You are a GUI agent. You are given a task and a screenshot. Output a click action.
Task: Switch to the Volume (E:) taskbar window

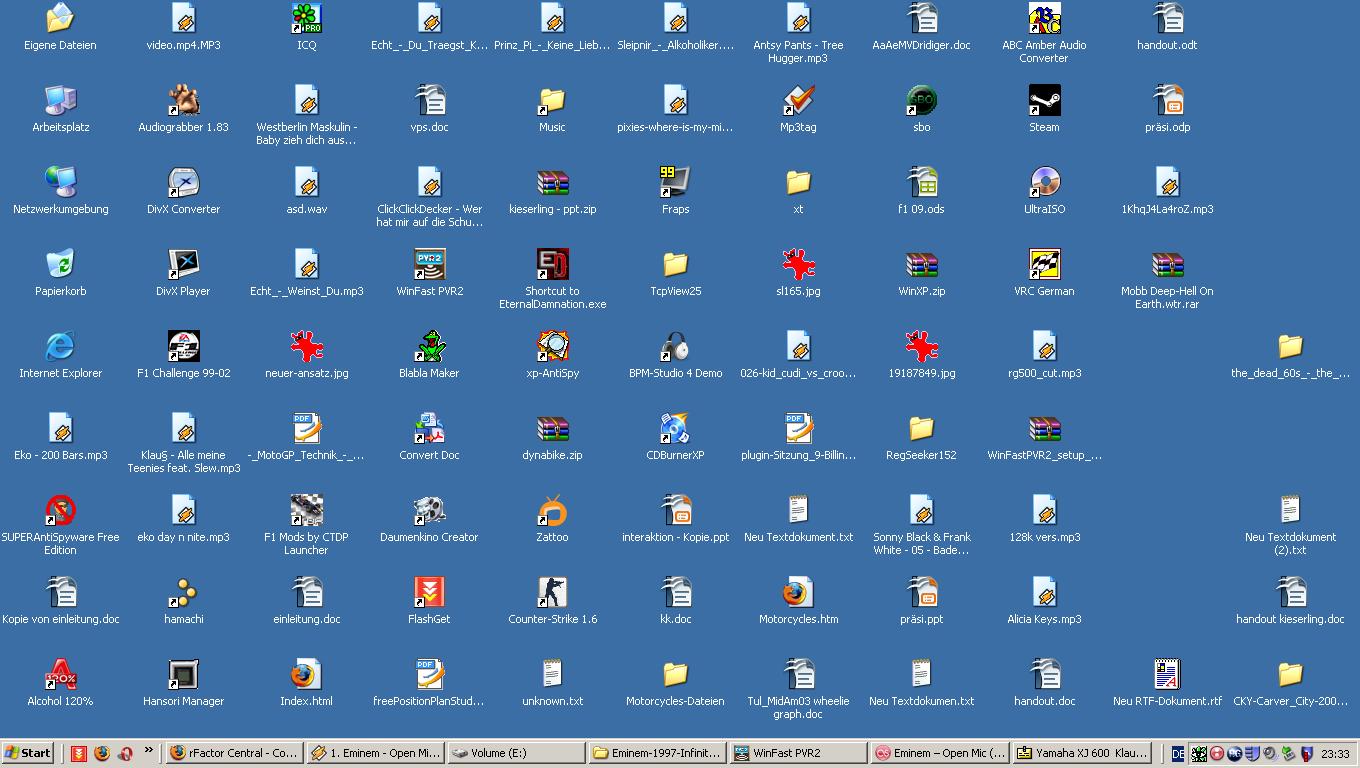pos(515,753)
